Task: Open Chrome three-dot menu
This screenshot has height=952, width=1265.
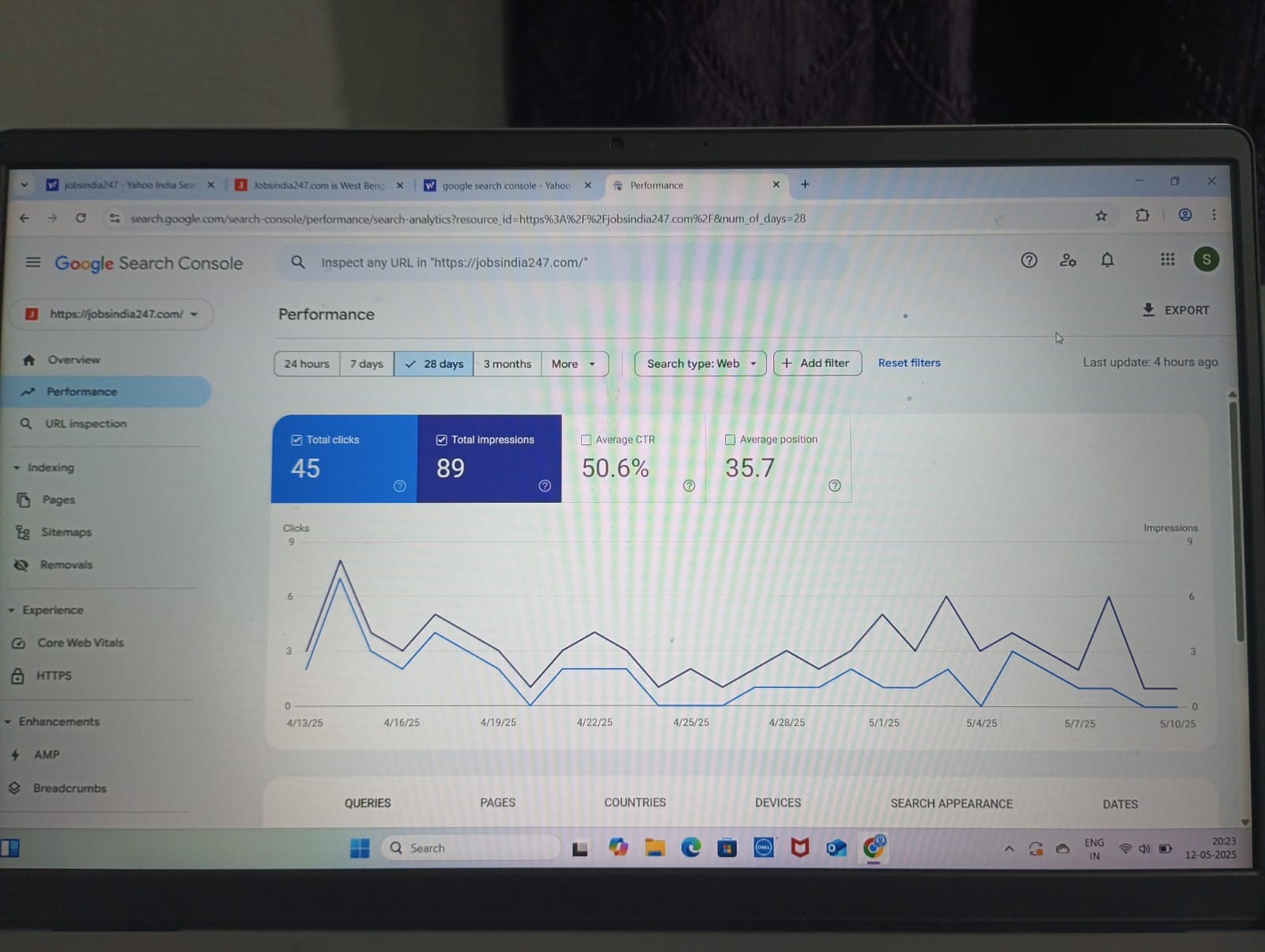Action: [1214, 215]
